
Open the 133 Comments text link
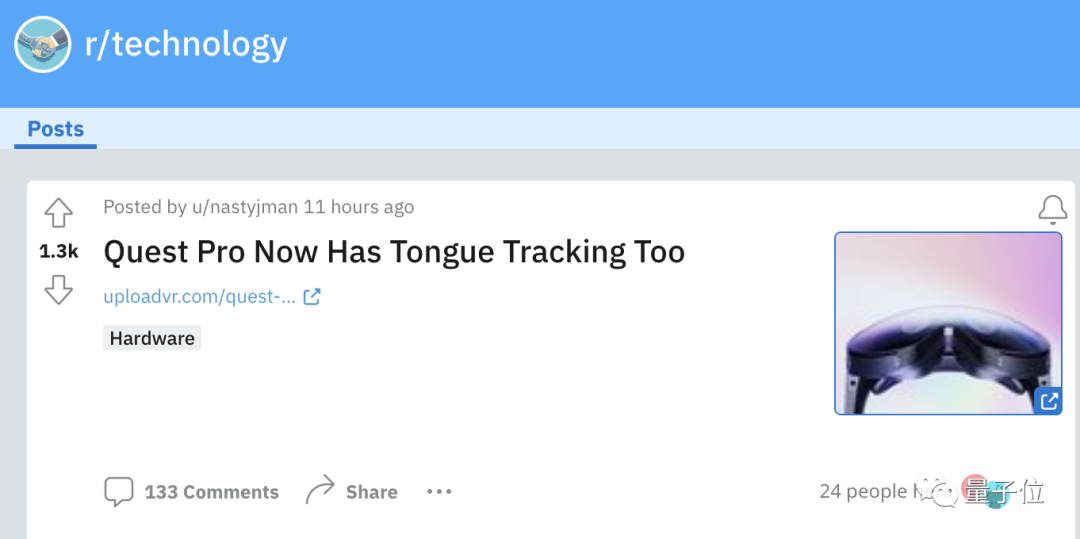tap(212, 492)
